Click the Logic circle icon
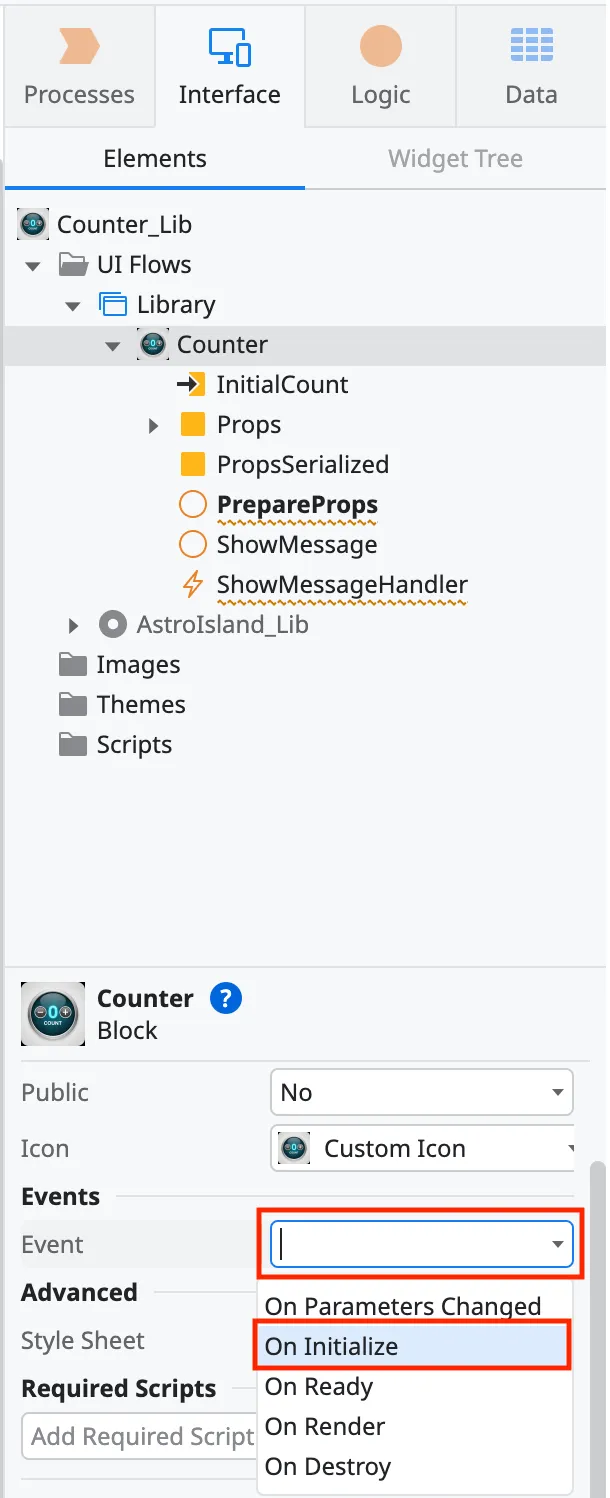The height and width of the screenshot is (1498, 610). (x=380, y=44)
